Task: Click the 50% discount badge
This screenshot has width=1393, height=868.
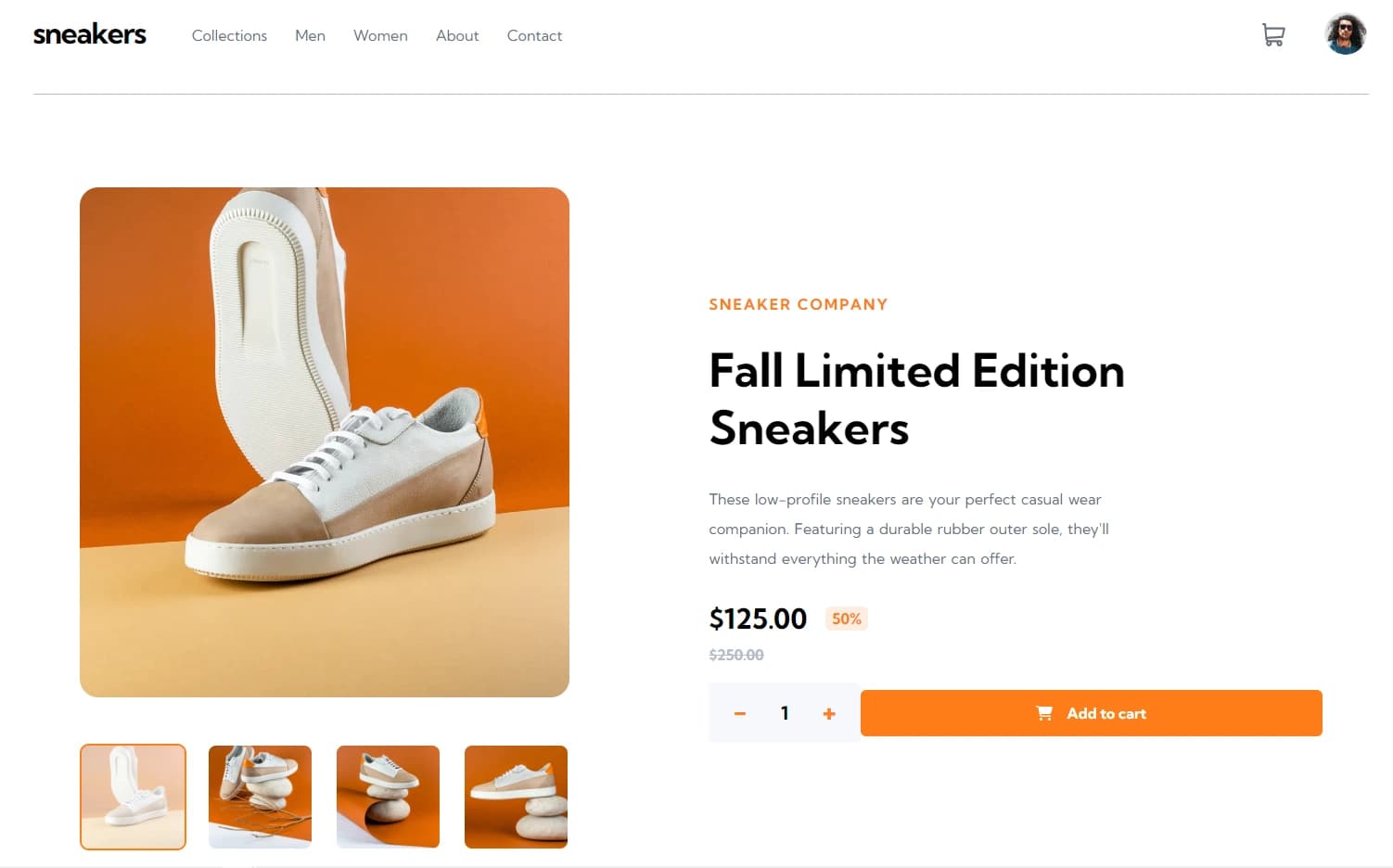Action: pyautogui.click(x=846, y=619)
